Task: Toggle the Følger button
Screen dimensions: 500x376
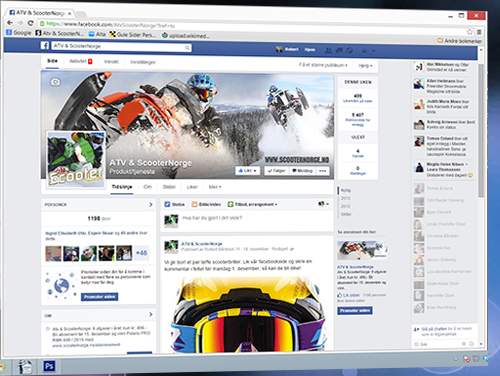Action: click(277, 171)
